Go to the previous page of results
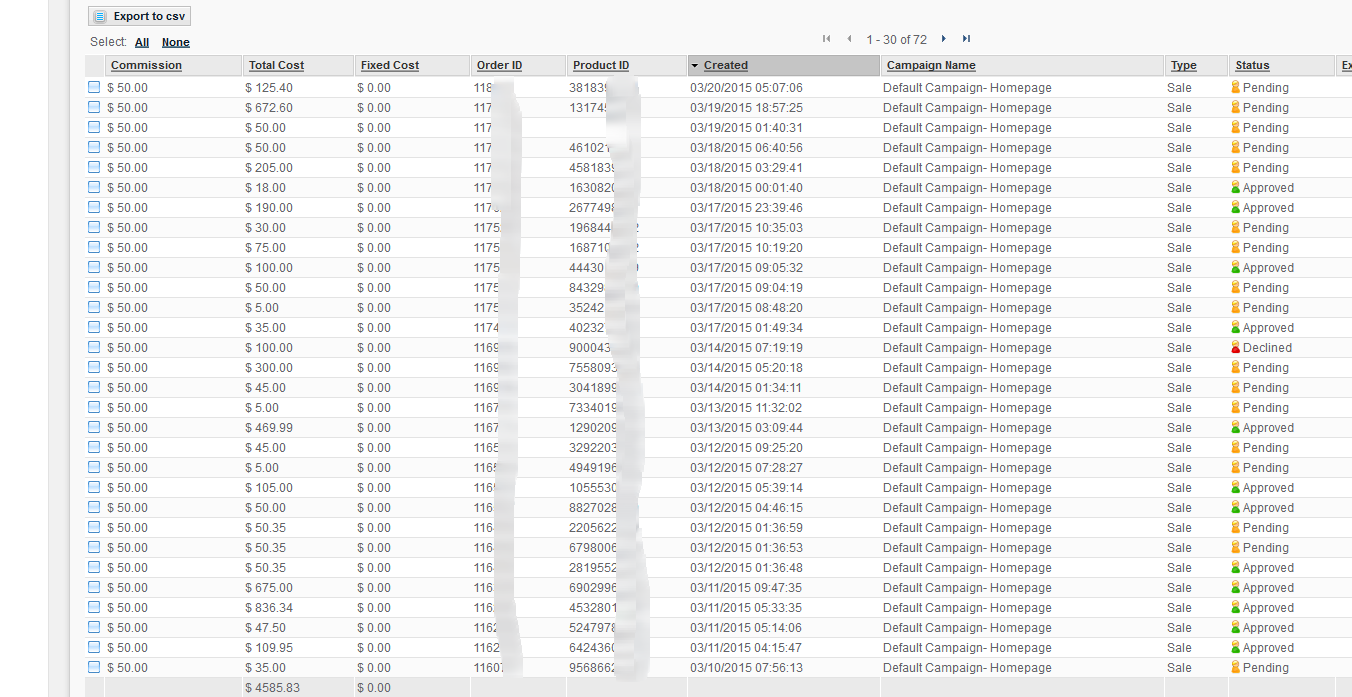Image resolution: width=1352 pixels, height=697 pixels. point(849,39)
